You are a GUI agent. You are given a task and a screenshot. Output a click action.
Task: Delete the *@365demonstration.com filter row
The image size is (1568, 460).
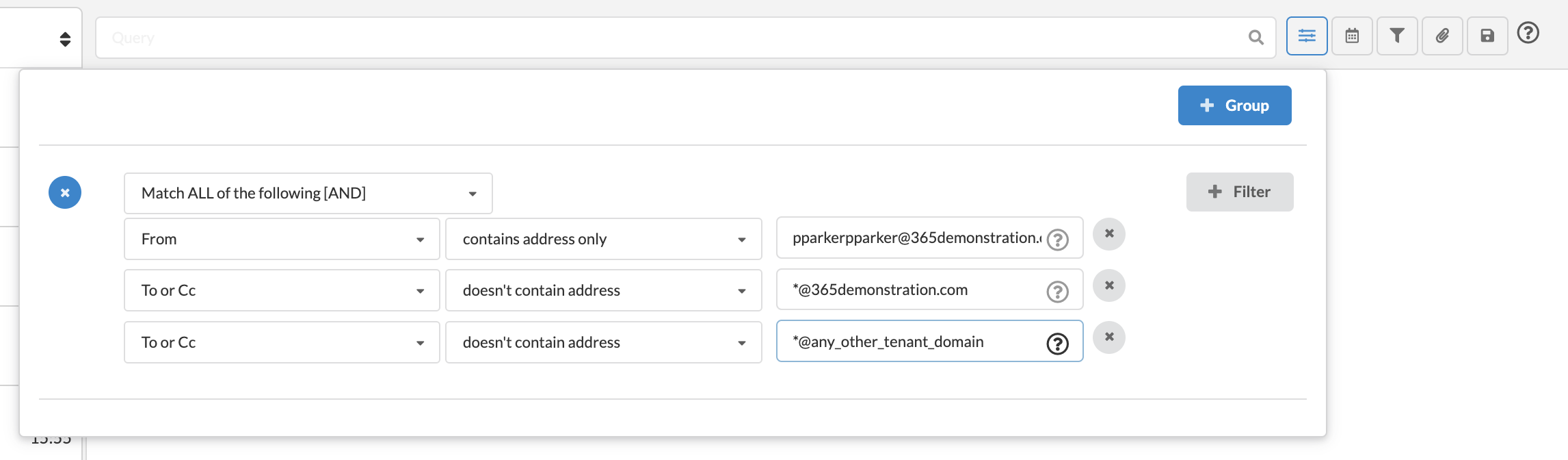tap(1109, 285)
